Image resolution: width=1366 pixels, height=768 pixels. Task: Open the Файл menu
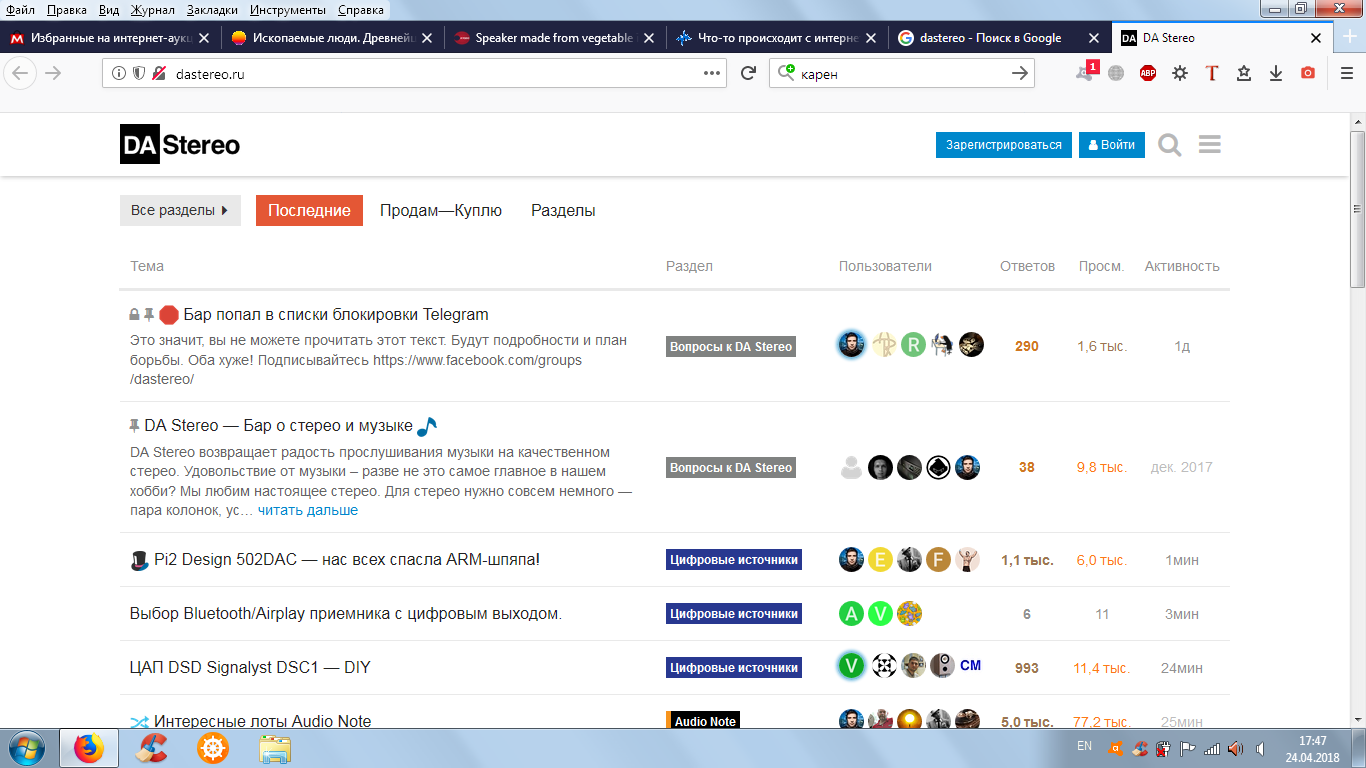(x=20, y=10)
